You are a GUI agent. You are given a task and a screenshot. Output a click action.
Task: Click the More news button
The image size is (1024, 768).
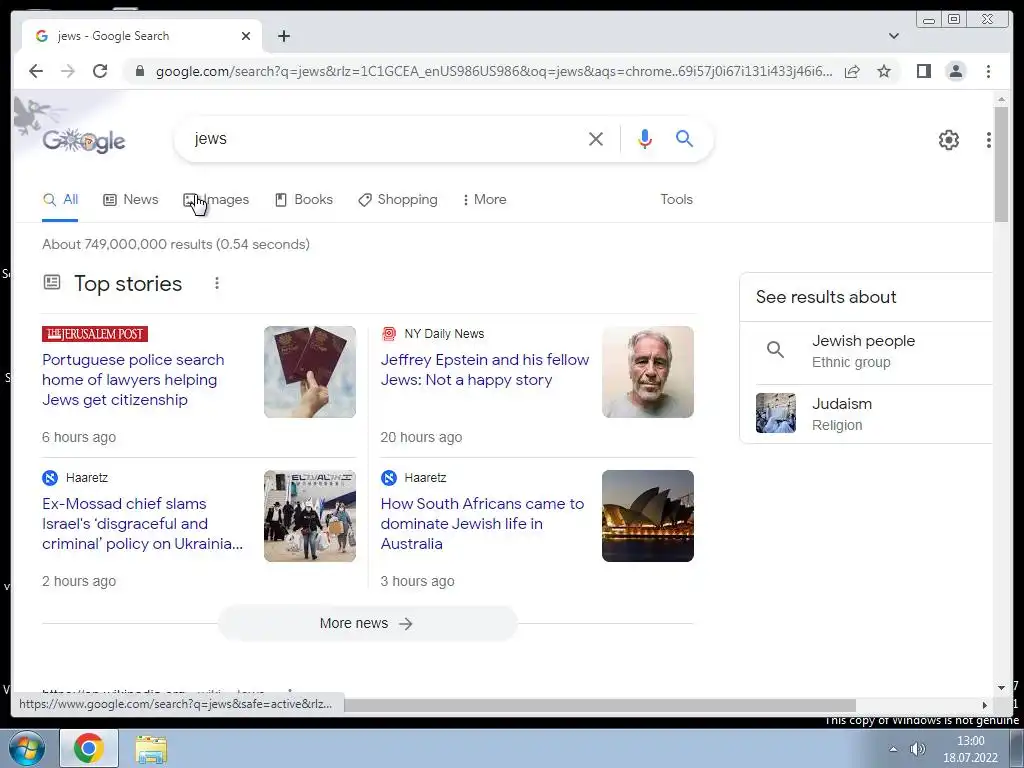click(367, 624)
